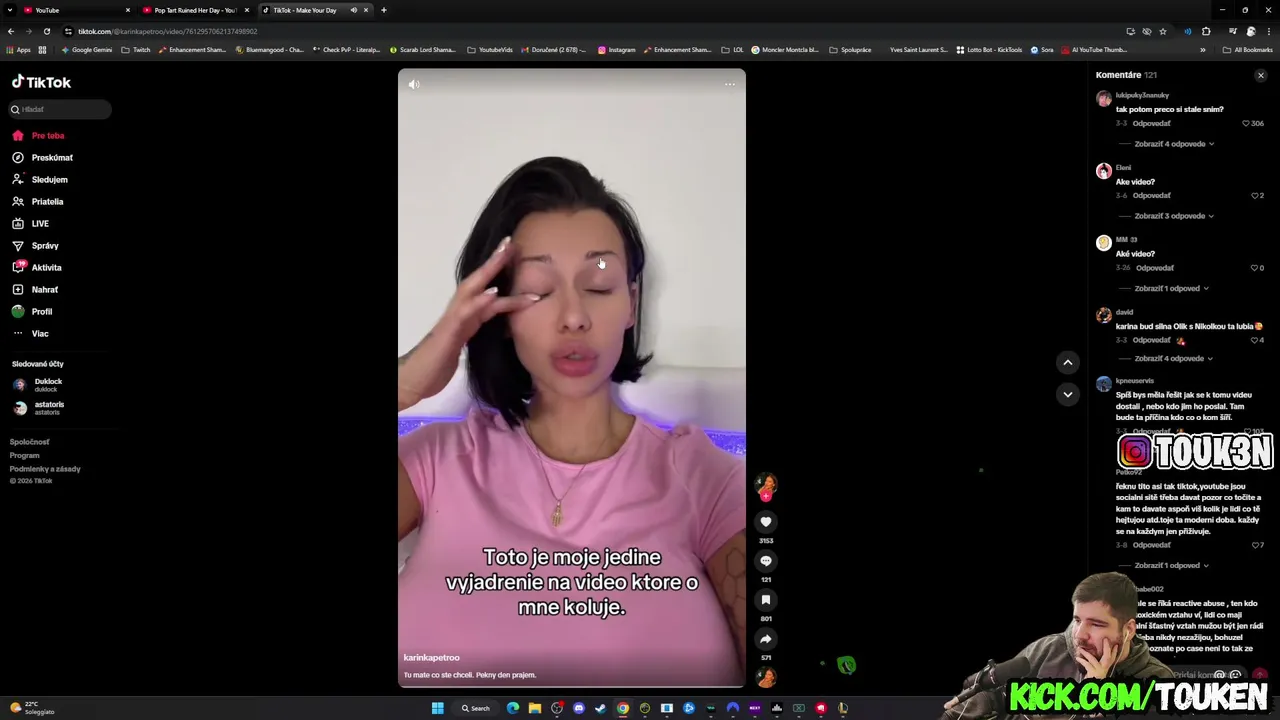The height and width of the screenshot is (720, 1280).
Task: Open the sound disc thumbnail
Action: click(x=766, y=678)
